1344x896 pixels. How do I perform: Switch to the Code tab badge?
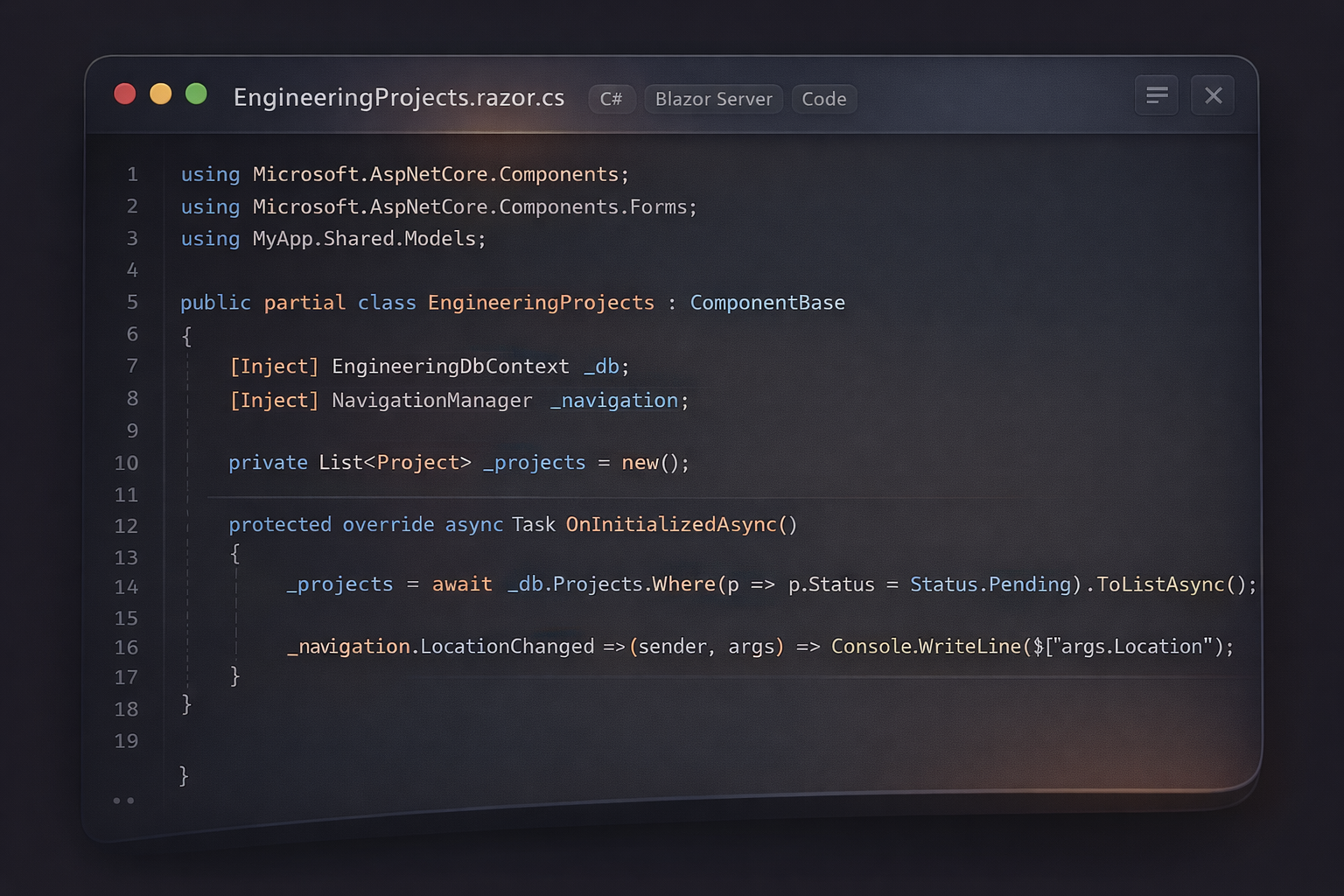[x=823, y=99]
